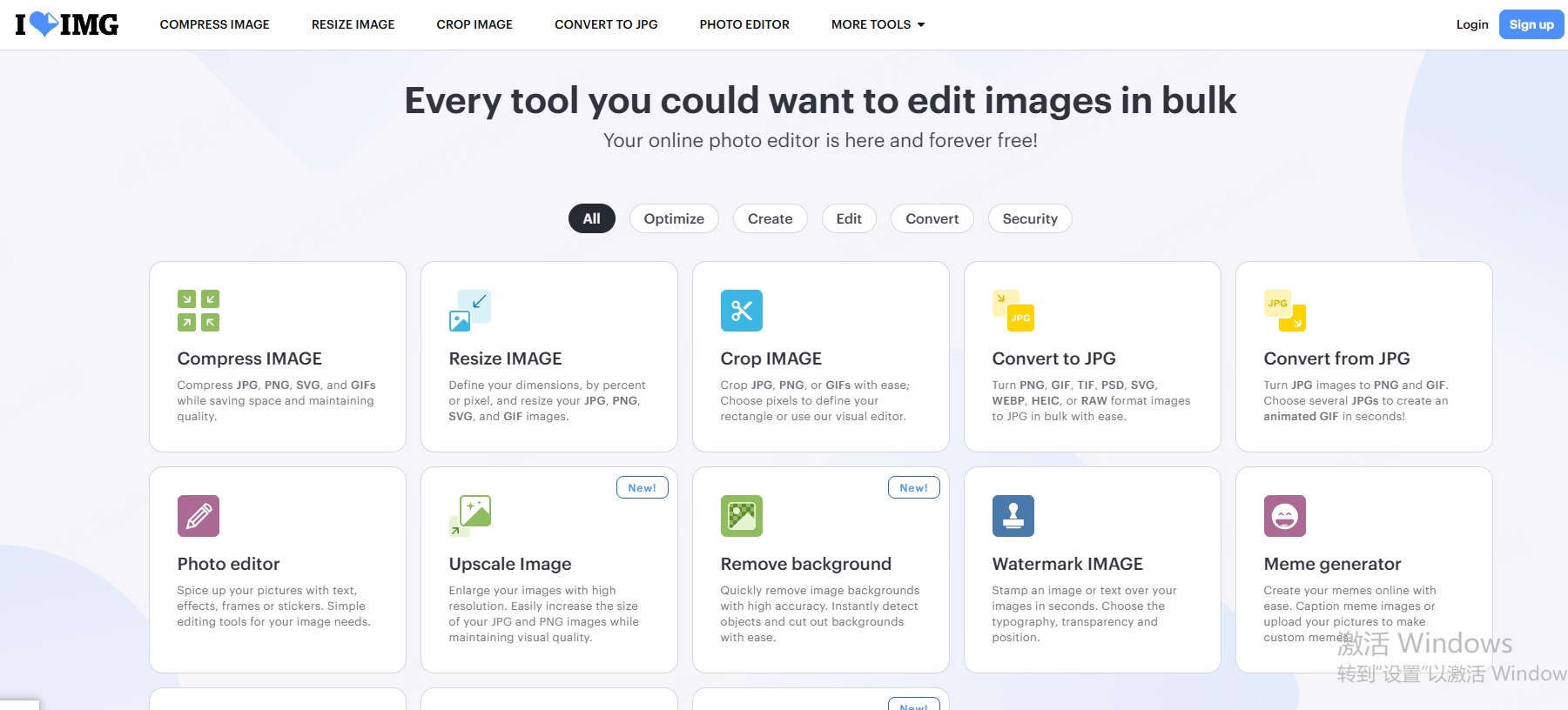Click the Upscale Image description text
This screenshot has height=710, width=1568.
click(544, 614)
